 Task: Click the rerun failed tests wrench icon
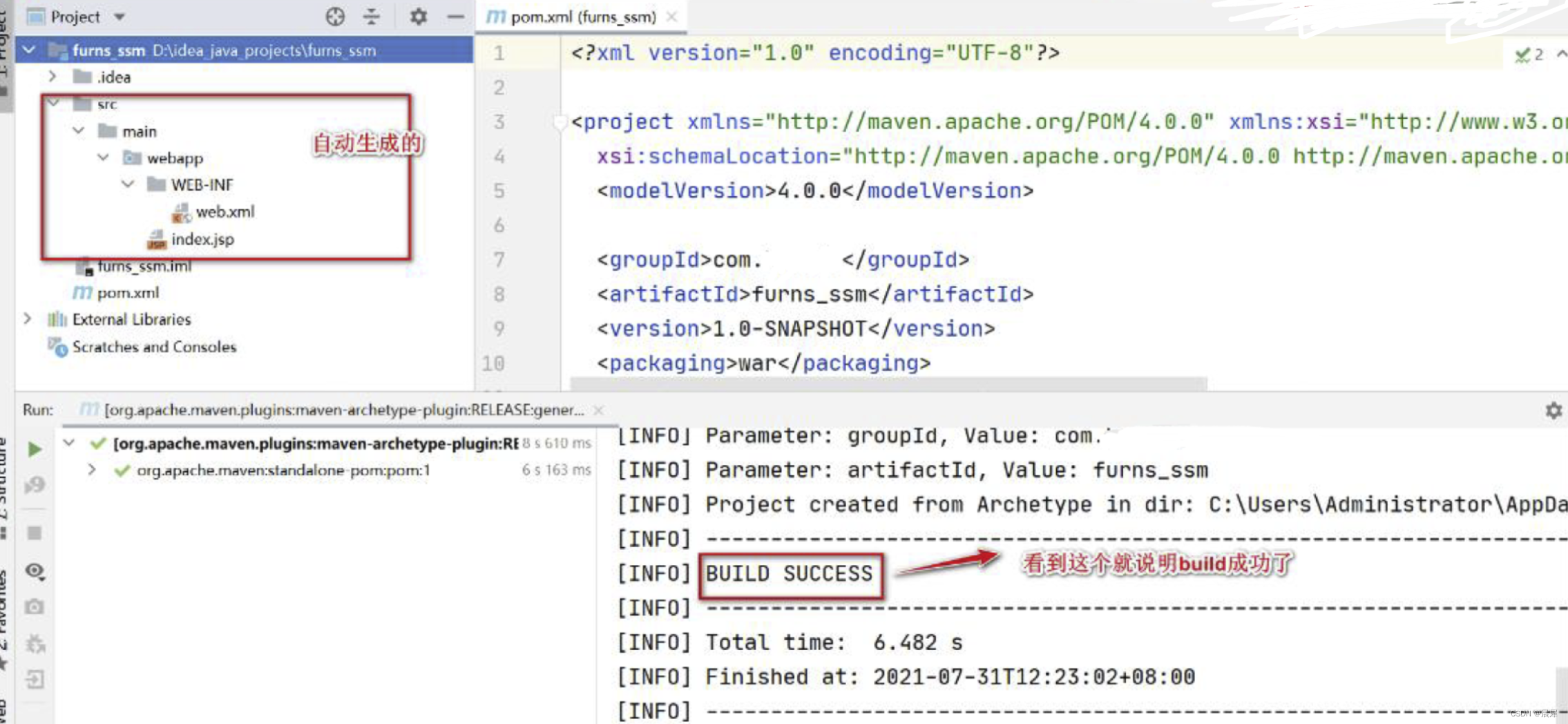click(x=35, y=486)
